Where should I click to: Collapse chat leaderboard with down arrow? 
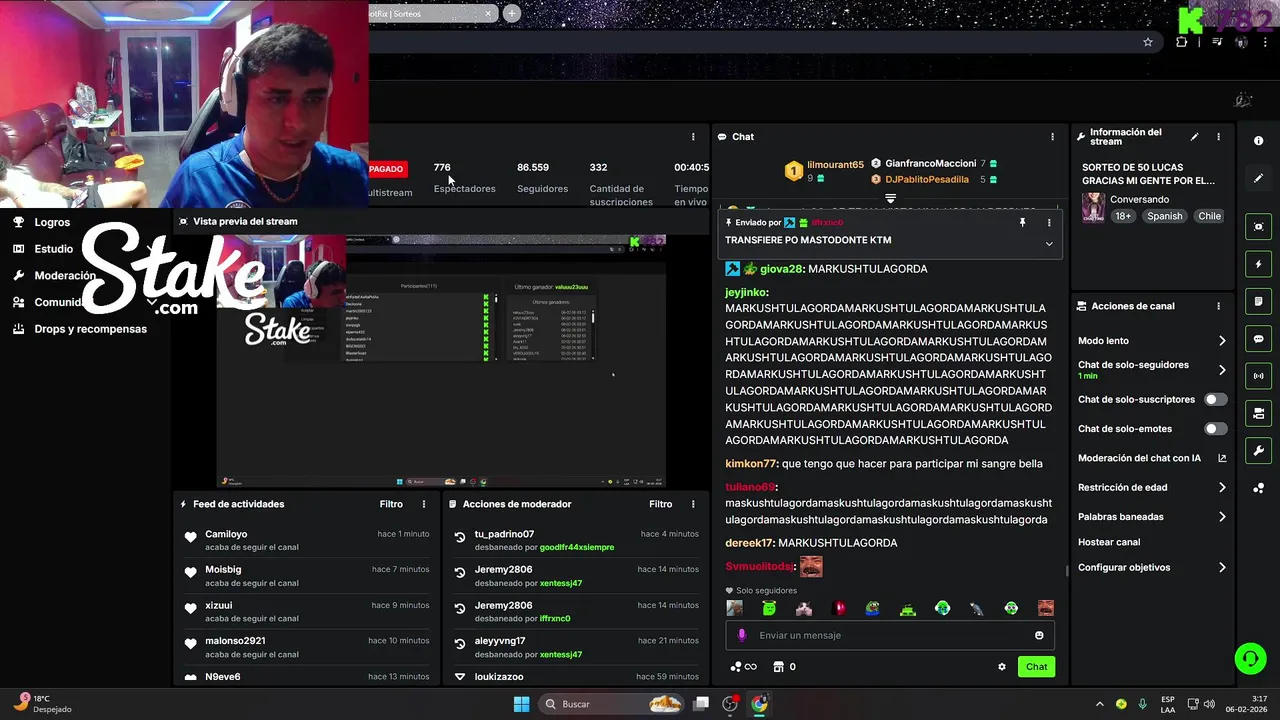click(890, 199)
